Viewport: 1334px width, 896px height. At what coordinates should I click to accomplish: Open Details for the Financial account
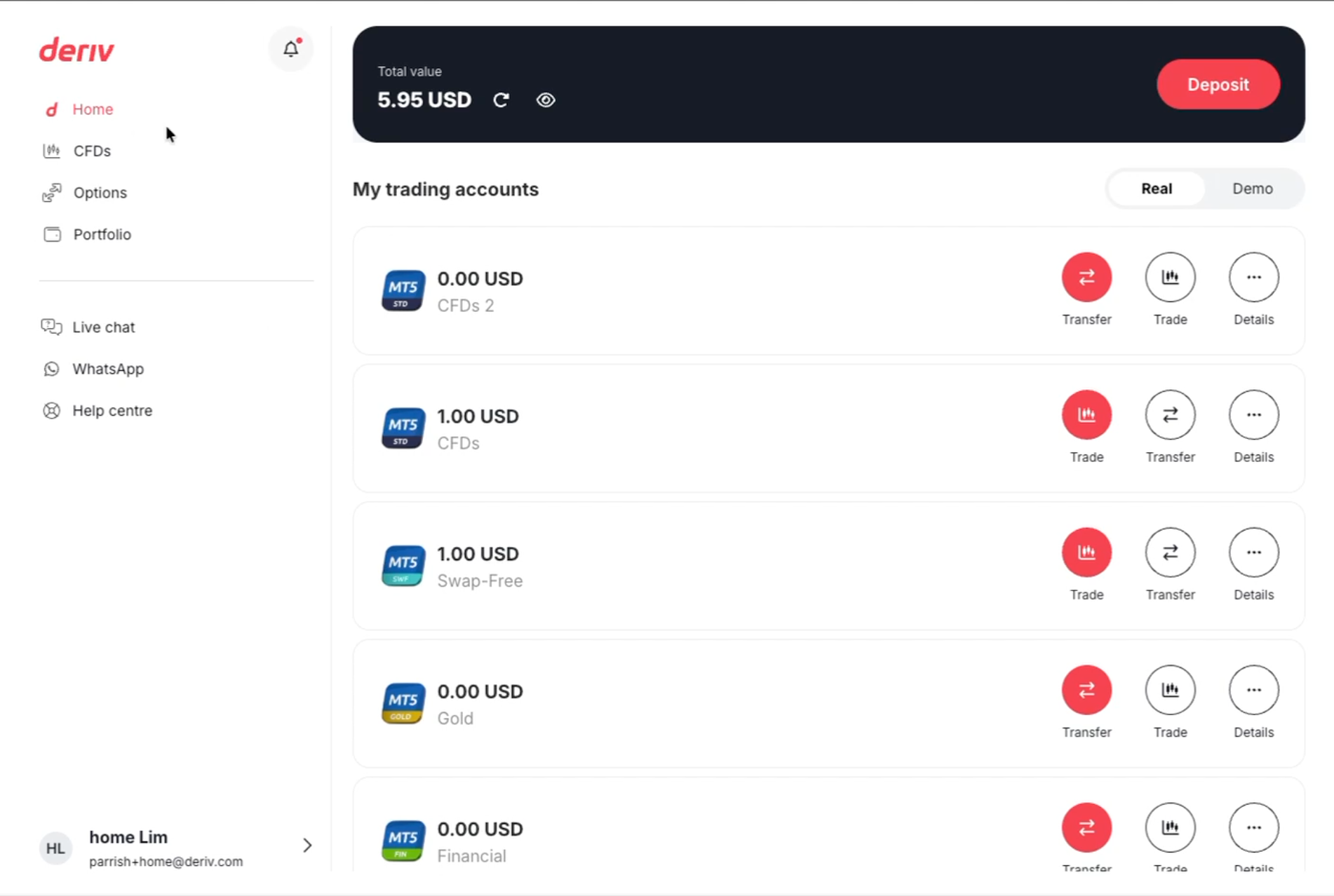coord(1253,827)
